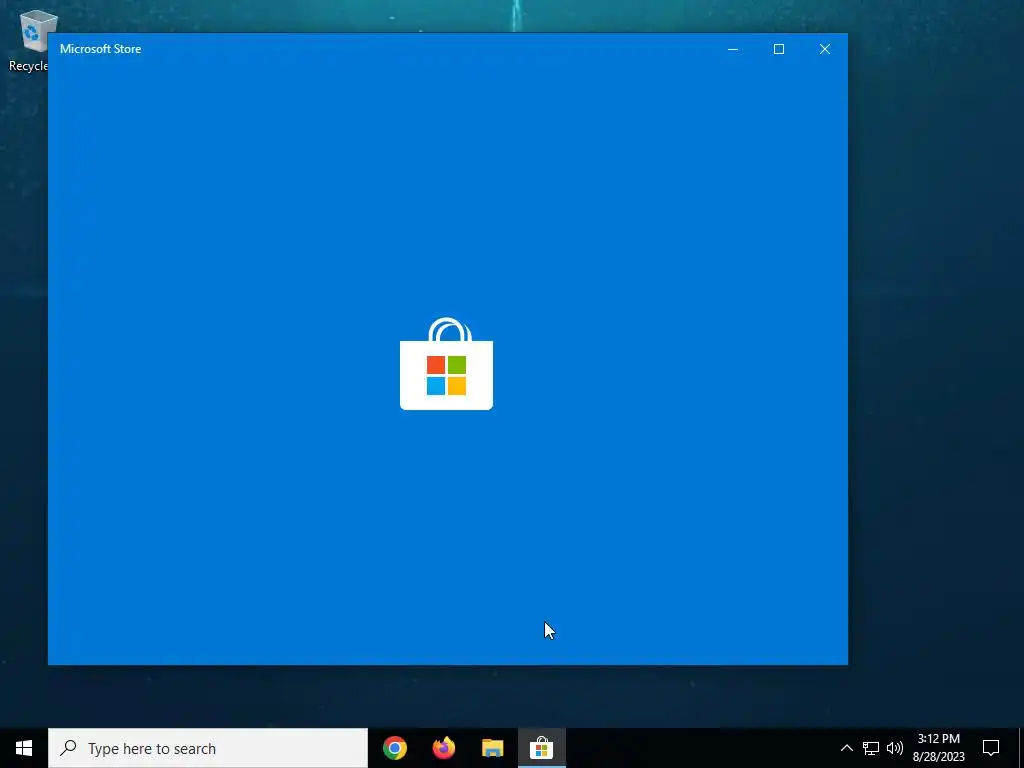1024x768 pixels.
Task: Click the Show desktop strip on taskbar
Action: point(1021,748)
